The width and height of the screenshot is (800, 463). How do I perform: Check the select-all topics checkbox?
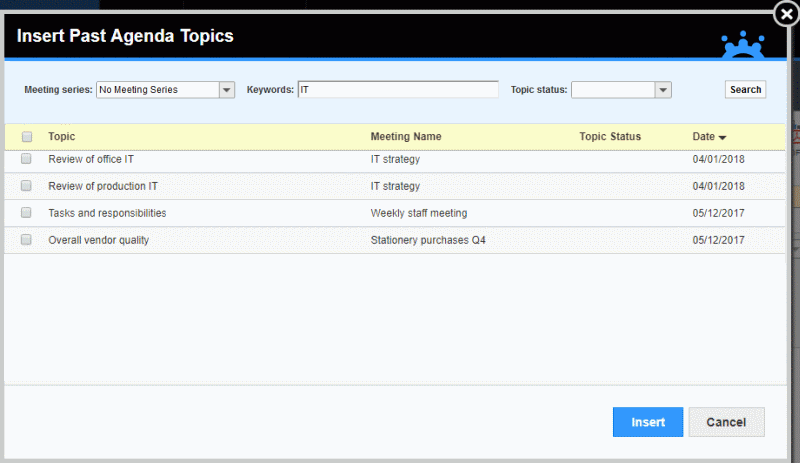pos(27,136)
